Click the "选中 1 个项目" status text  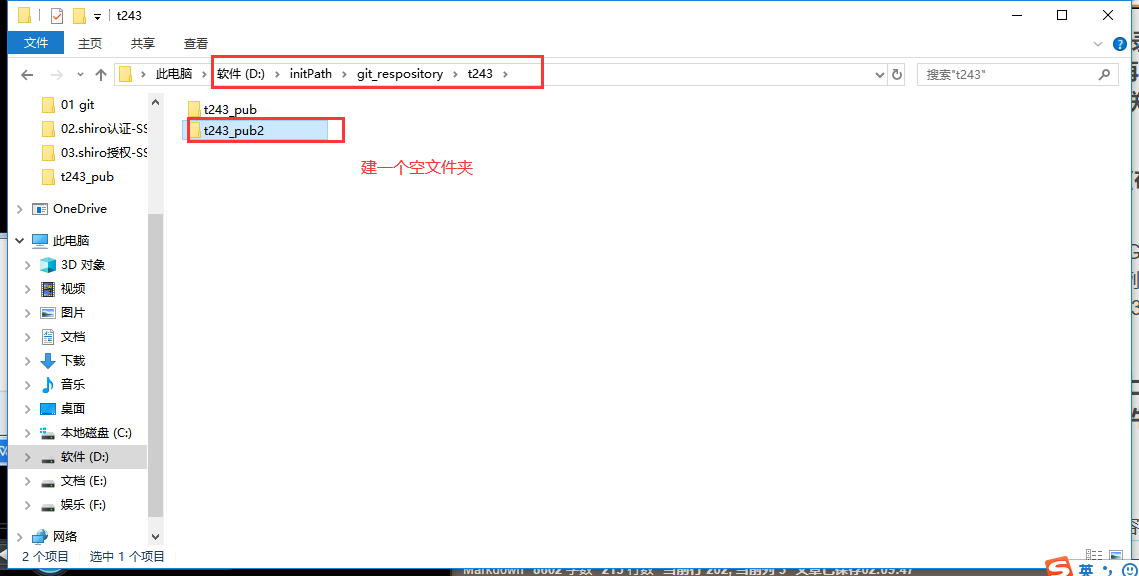click(x=127, y=556)
